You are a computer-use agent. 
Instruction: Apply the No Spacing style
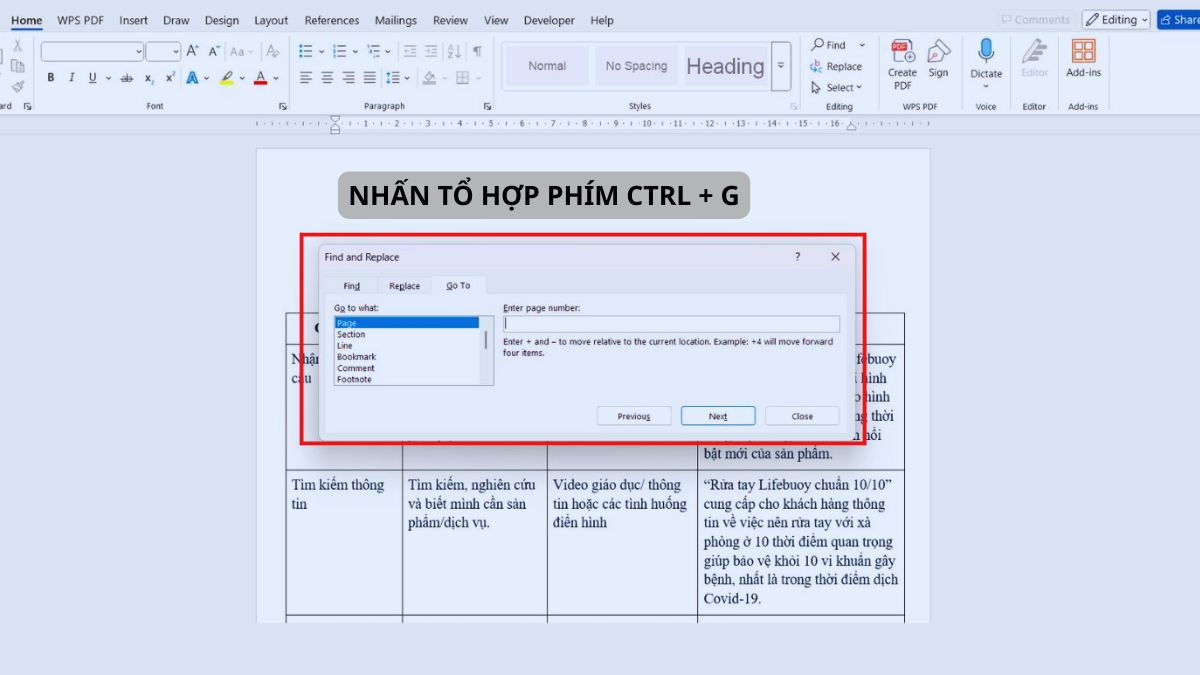(636, 66)
